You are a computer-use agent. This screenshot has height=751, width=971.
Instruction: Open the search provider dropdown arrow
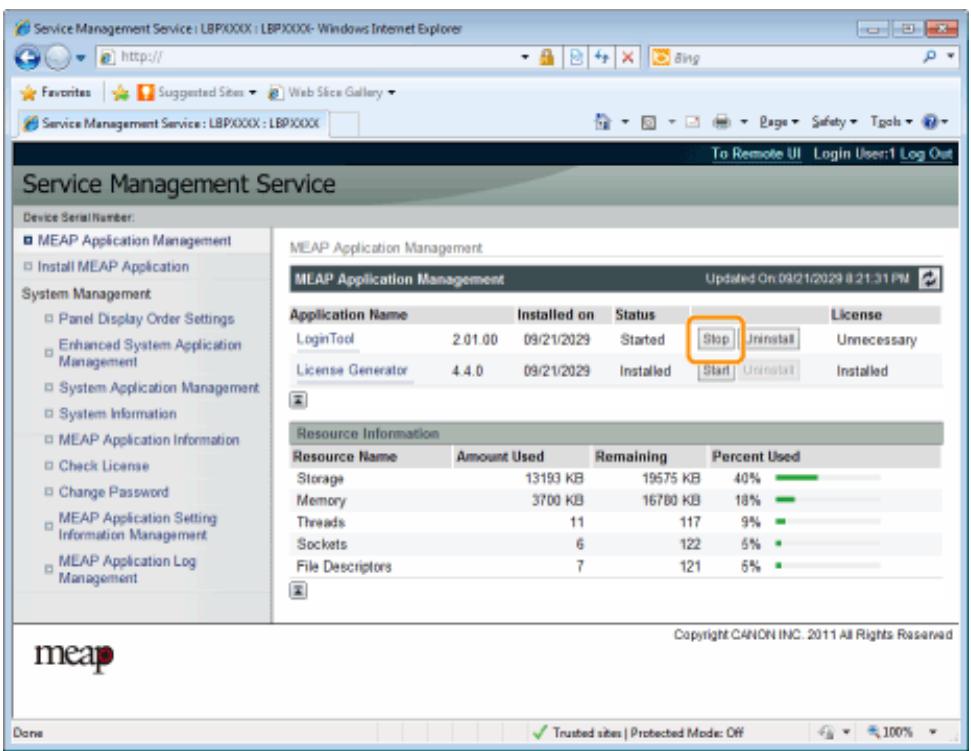951,56
